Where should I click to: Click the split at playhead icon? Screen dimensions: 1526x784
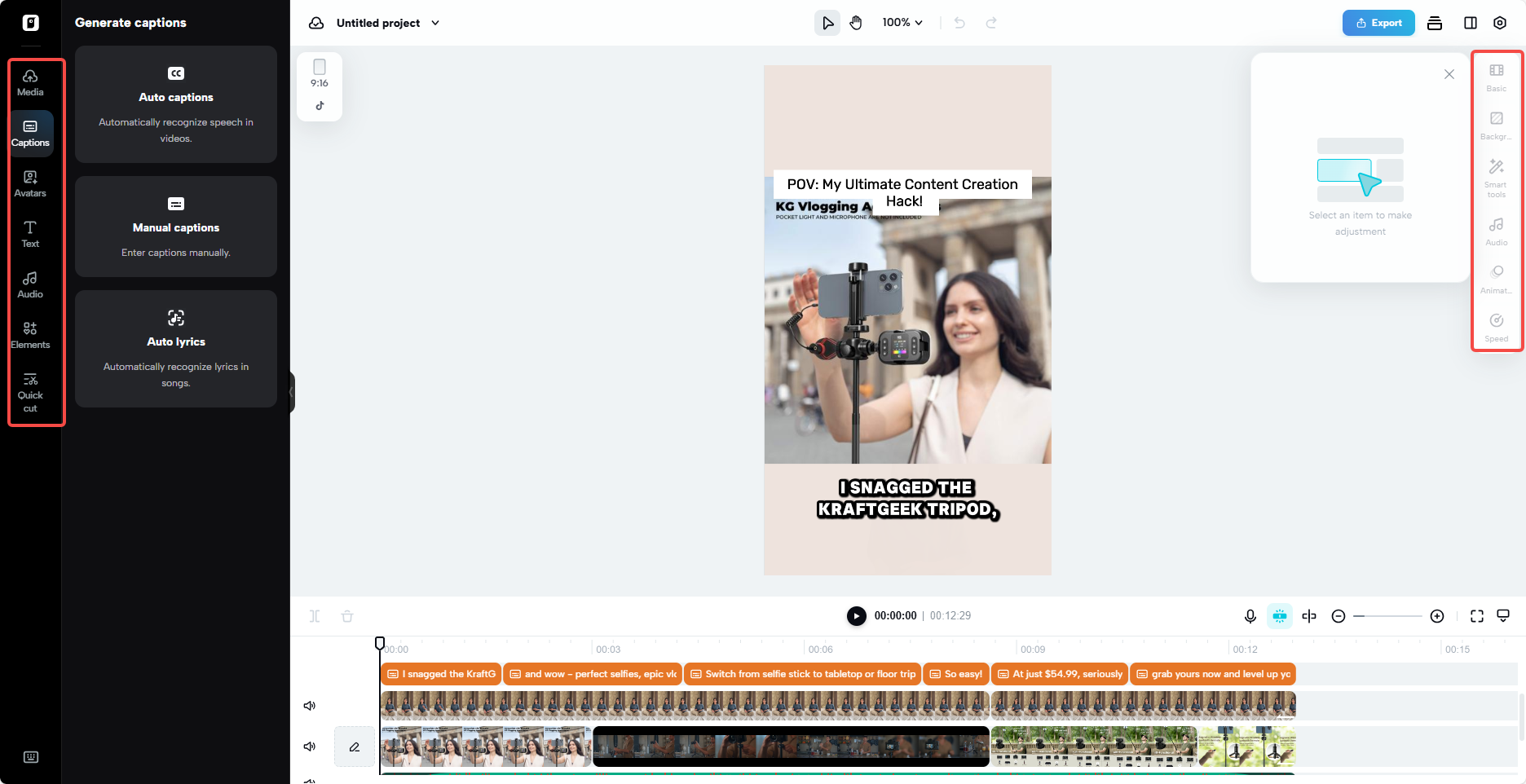point(1309,616)
